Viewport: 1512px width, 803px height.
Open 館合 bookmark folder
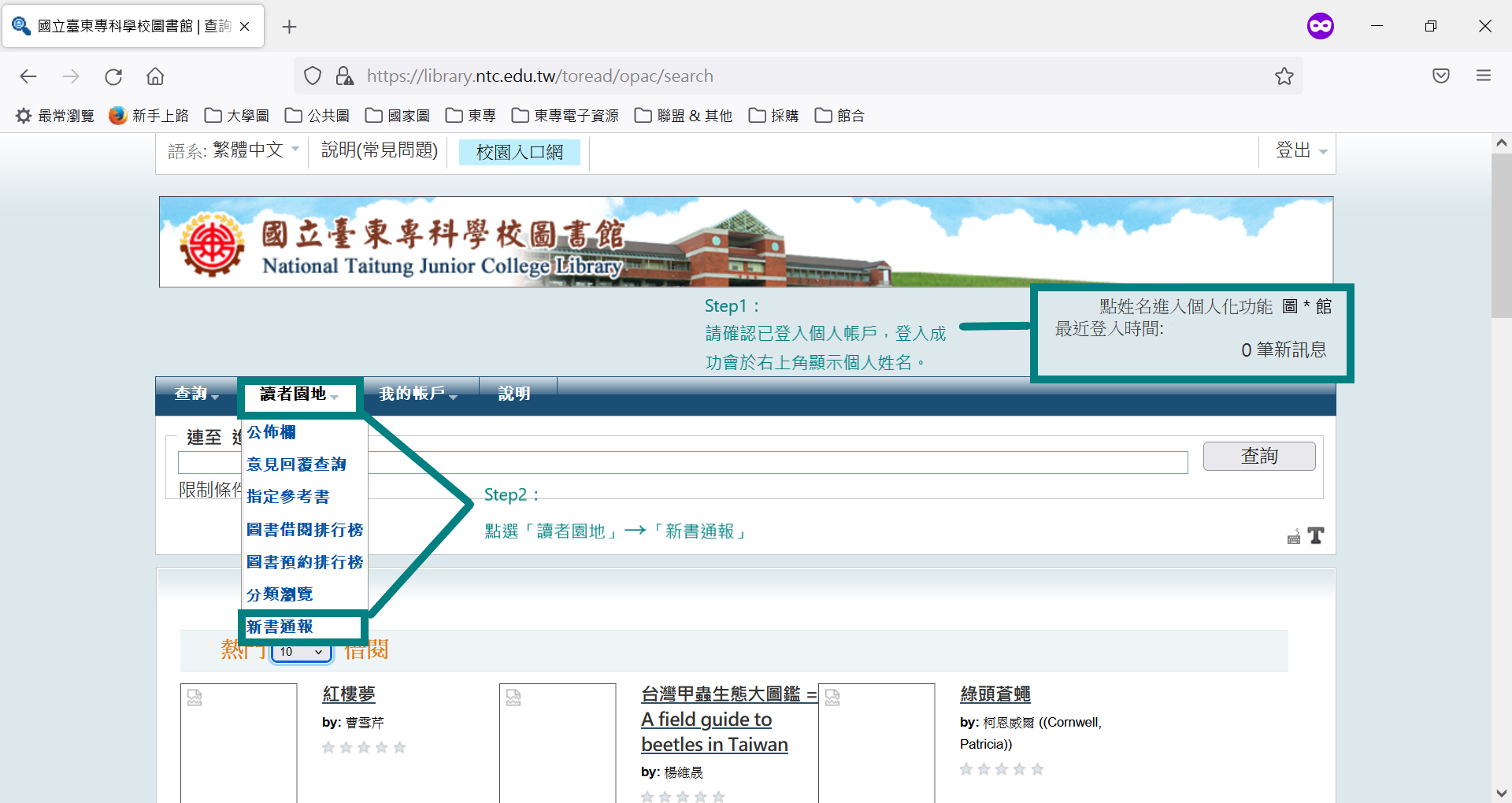click(840, 116)
